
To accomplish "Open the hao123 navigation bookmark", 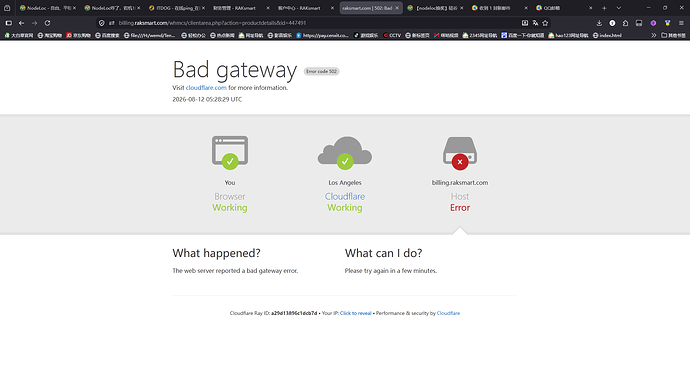I will (568, 35).
